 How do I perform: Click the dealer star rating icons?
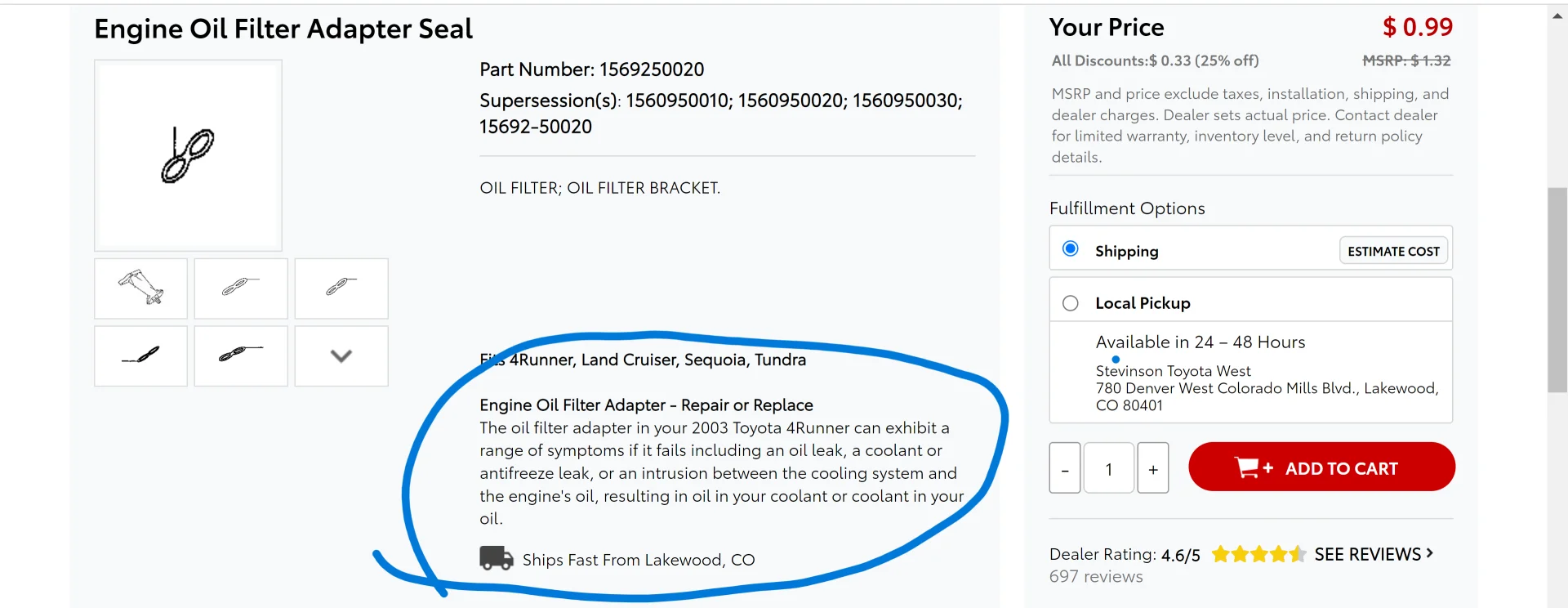tap(1258, 555)
